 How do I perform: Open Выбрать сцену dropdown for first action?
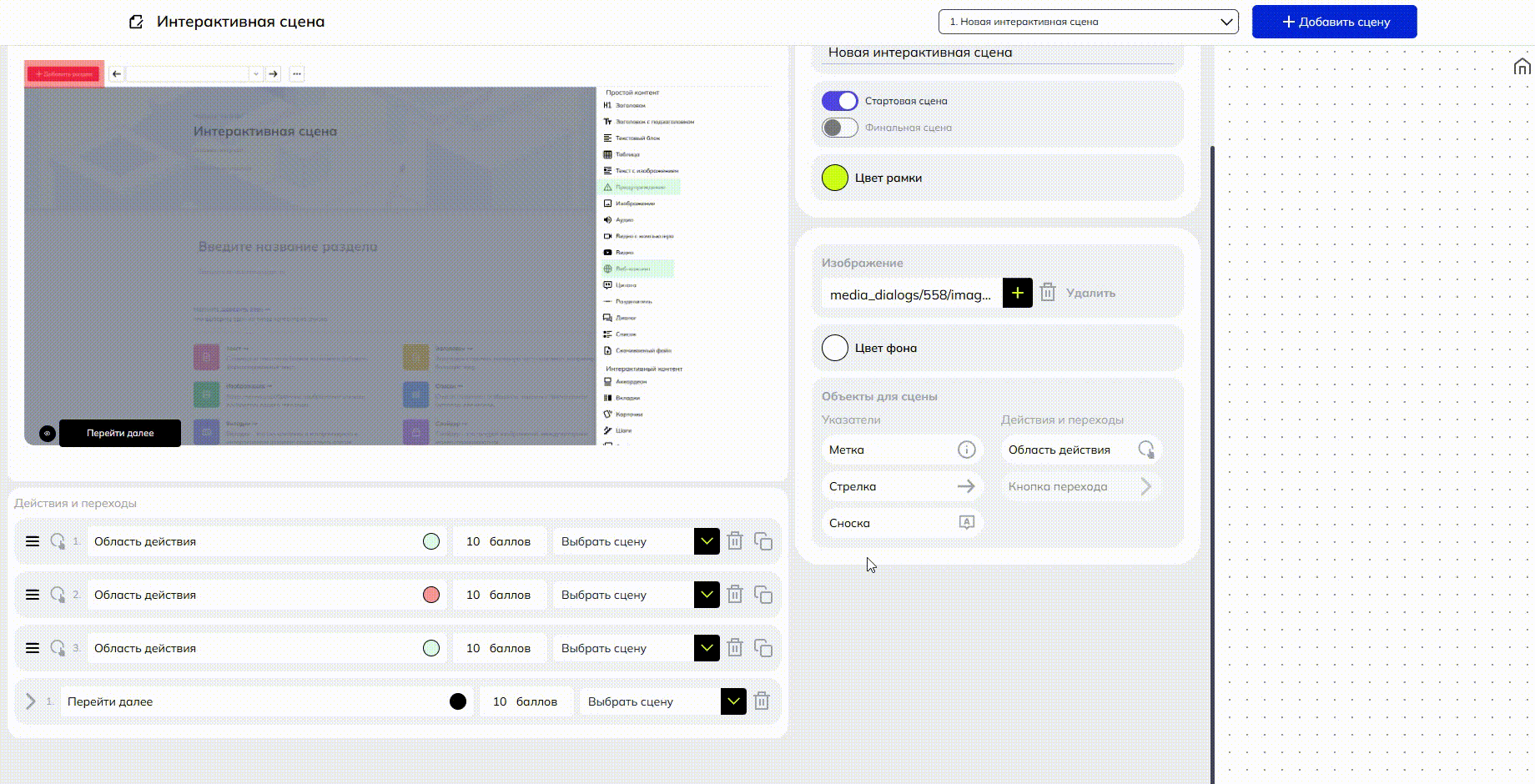point(707,541)
